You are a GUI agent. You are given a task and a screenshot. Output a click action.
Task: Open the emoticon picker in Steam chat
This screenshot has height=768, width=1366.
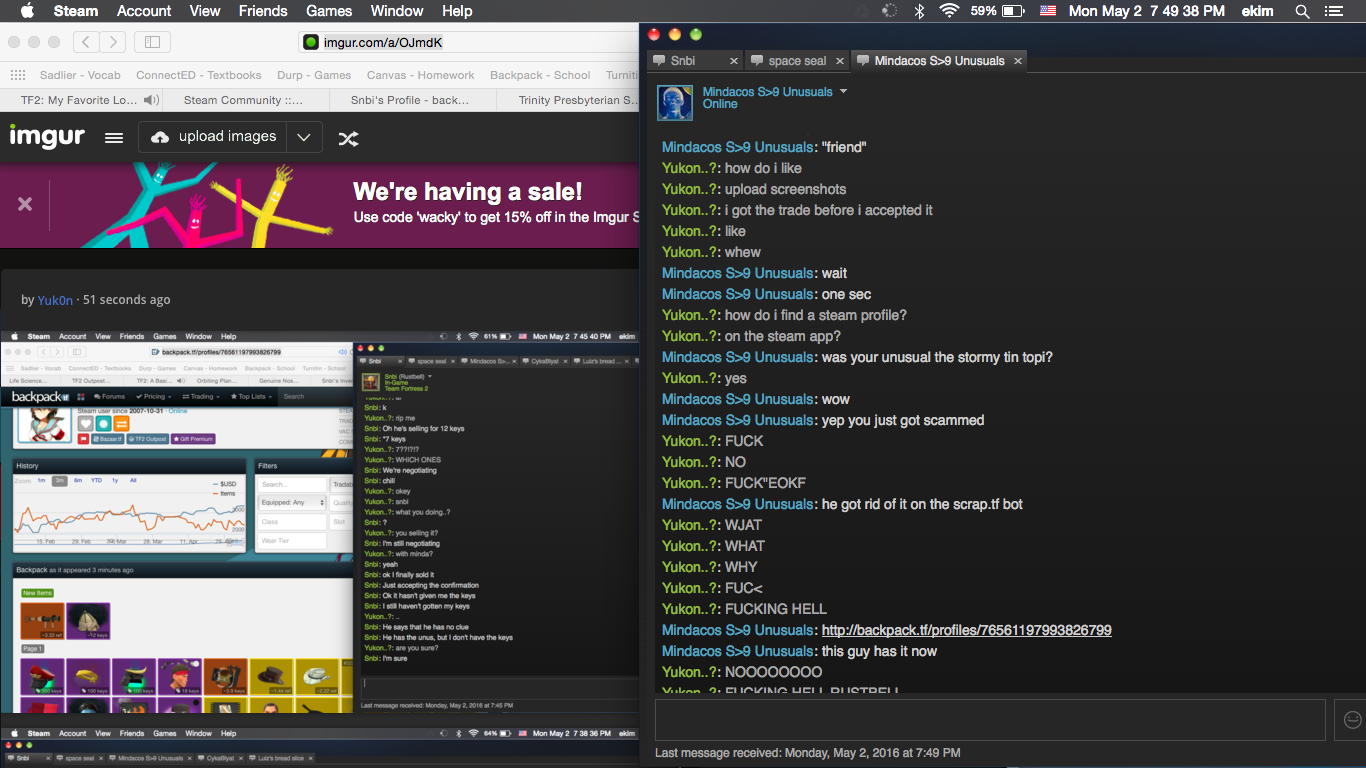1353,720
